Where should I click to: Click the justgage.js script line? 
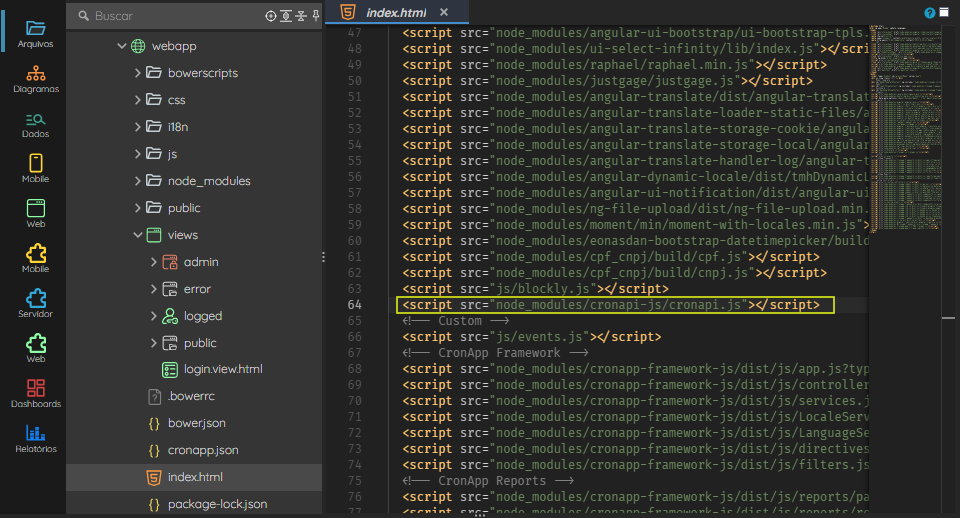click(607, 81)
